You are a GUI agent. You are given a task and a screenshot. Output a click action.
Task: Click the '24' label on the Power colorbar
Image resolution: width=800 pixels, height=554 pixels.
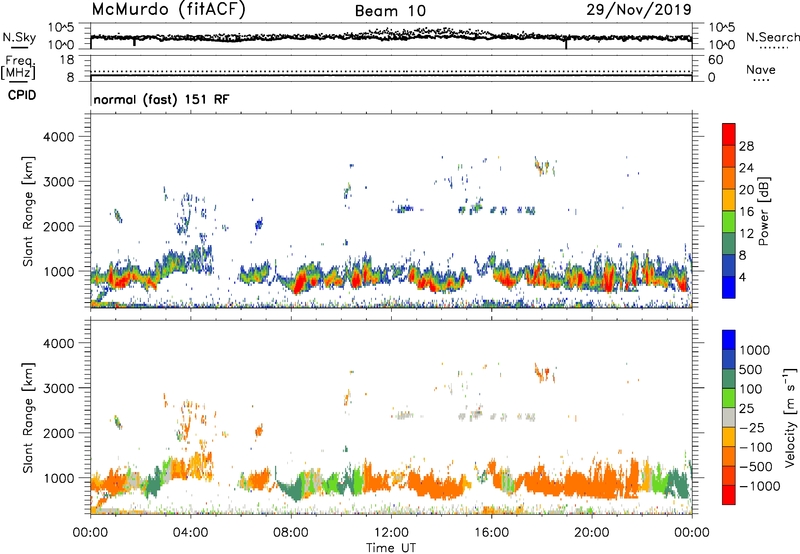pyautogui.click(x=746, y=168)
